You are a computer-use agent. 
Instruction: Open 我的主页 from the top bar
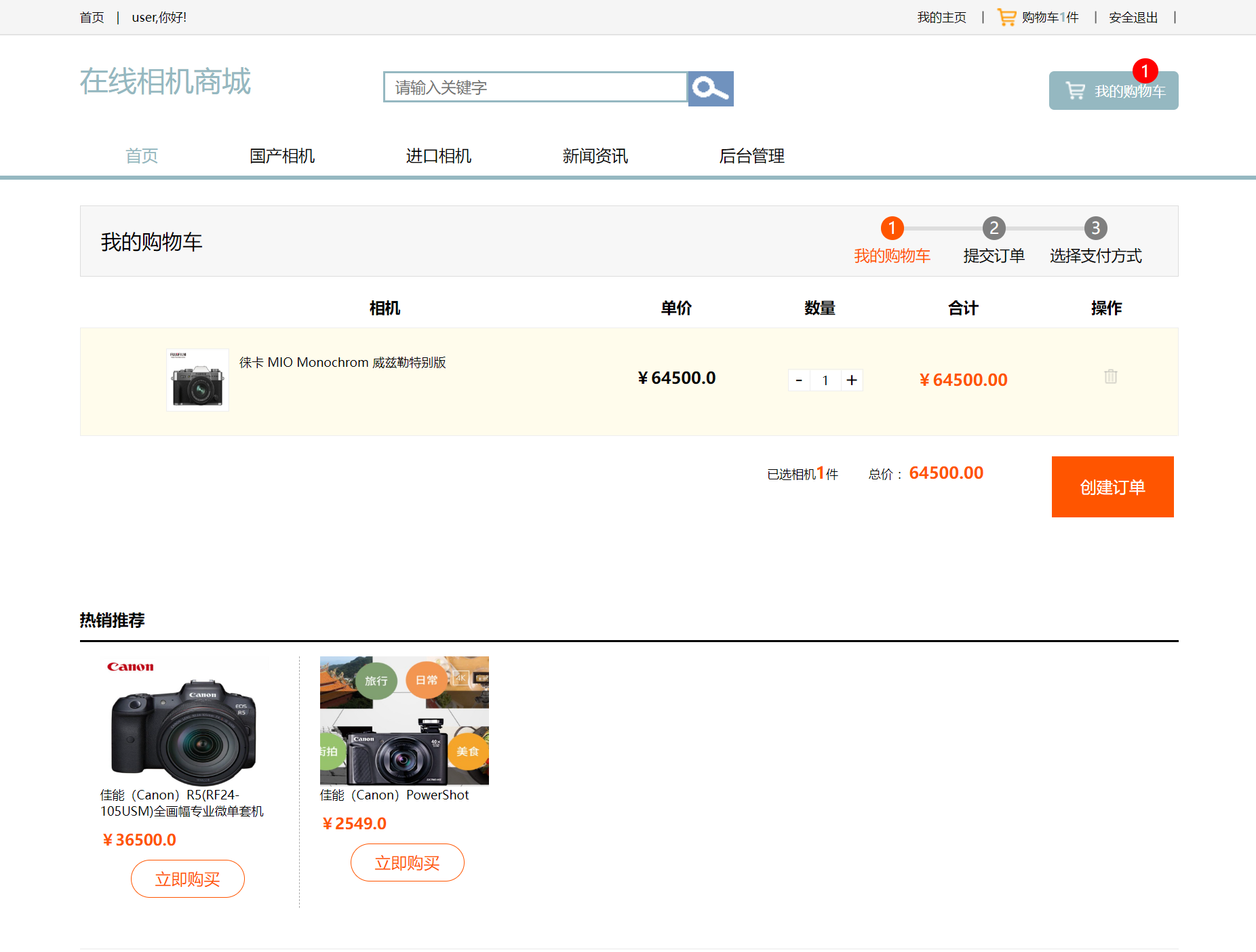(941, 17)
